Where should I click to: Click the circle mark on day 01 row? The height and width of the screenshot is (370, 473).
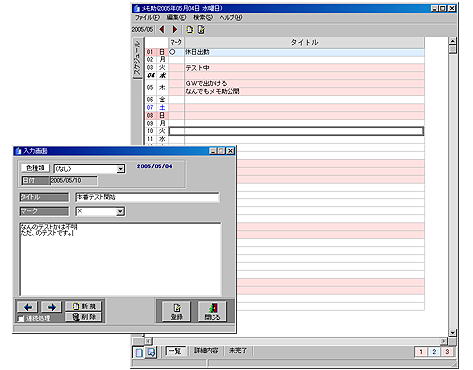[x=172, y=52]
